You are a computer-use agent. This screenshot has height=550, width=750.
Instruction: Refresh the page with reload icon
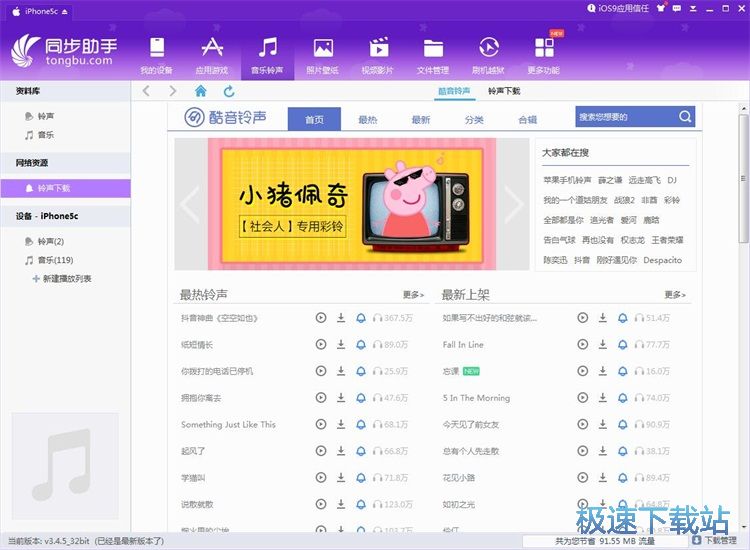pyautogui.click(x=229, y=91)
